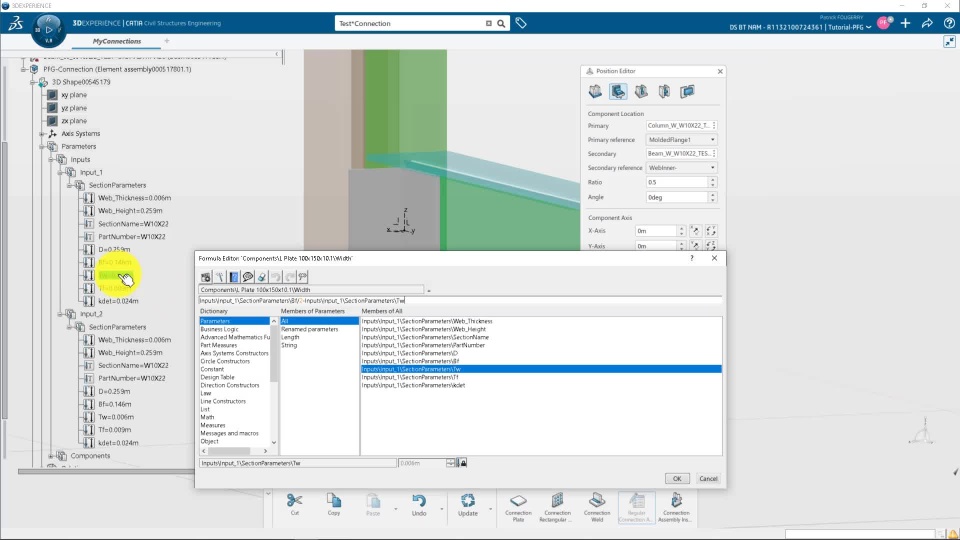Click the second Formula Editor toolbar icon
The image size is (960, 540).
click(x=220, y=277)
